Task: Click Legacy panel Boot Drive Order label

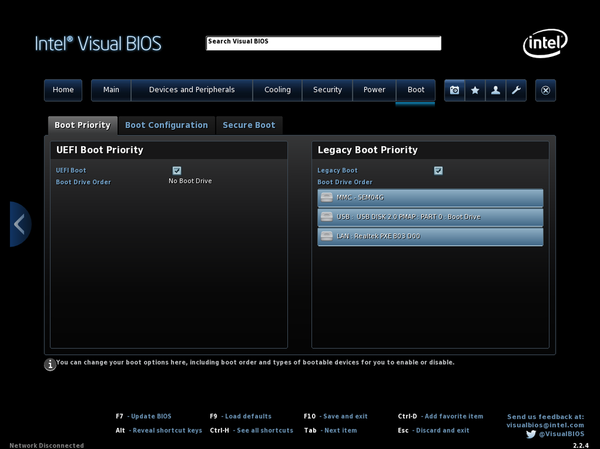Action: click(x=345, y=182)
